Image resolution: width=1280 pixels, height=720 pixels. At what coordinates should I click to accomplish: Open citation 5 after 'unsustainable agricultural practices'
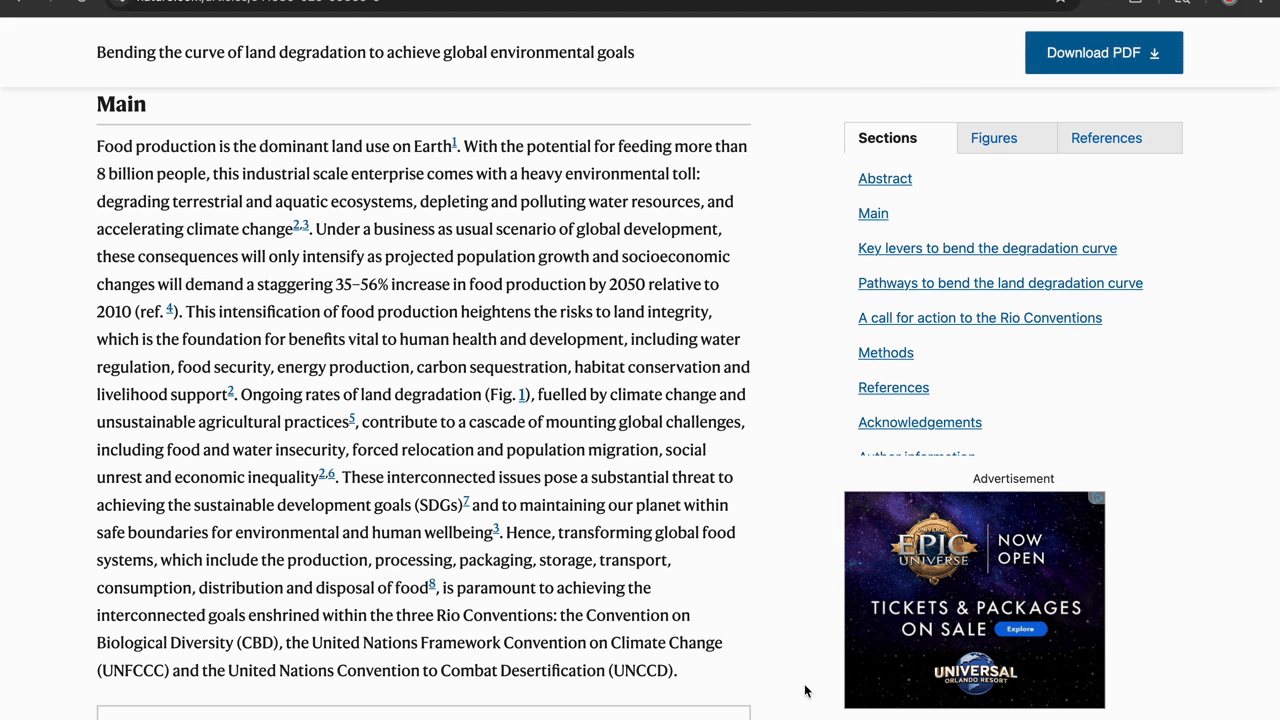pyautogui.click(x=352, y=419)
